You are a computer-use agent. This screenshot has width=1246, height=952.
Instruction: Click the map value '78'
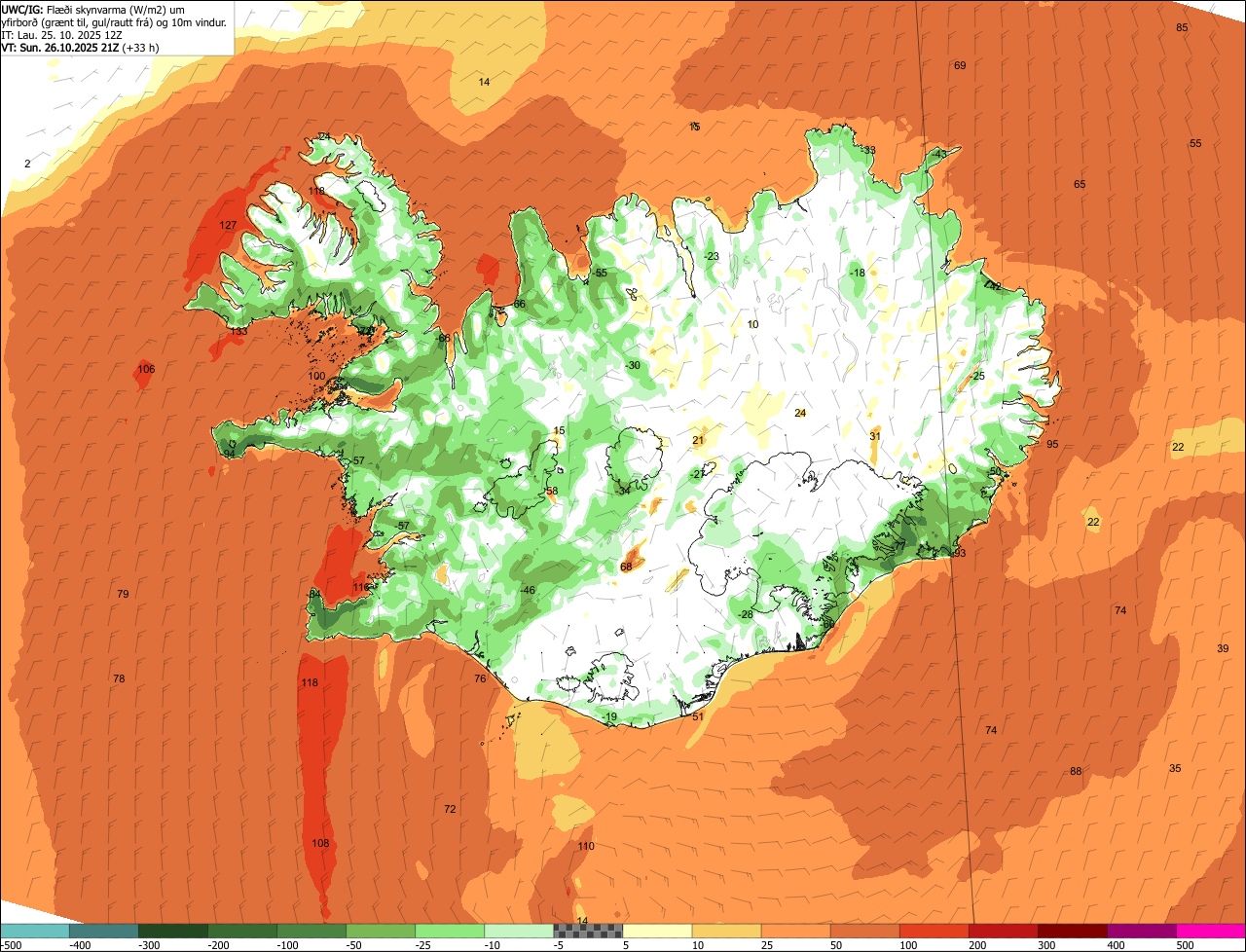pos(119,678)
